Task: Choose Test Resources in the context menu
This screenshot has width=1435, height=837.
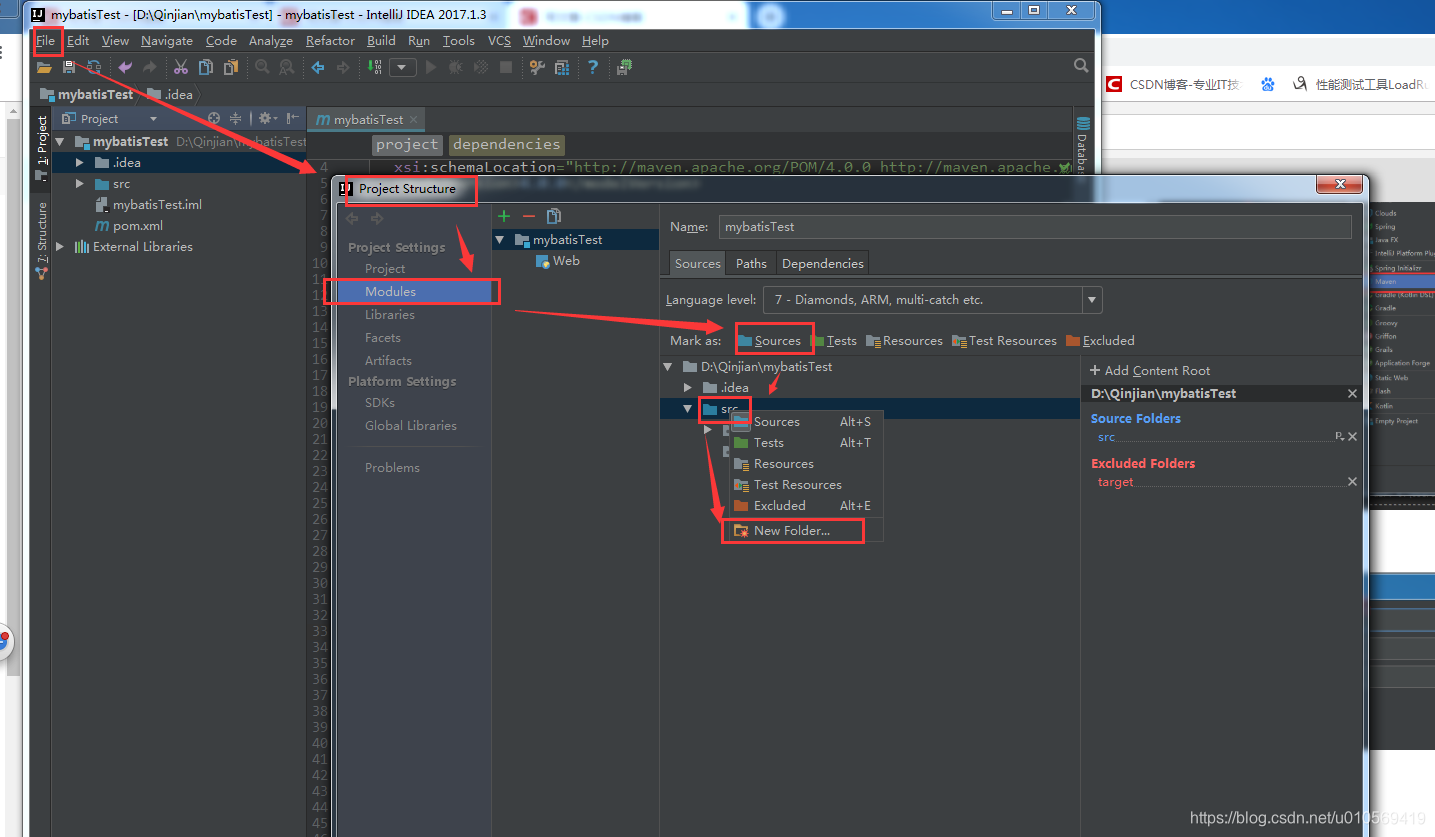Action: point(806,484)
